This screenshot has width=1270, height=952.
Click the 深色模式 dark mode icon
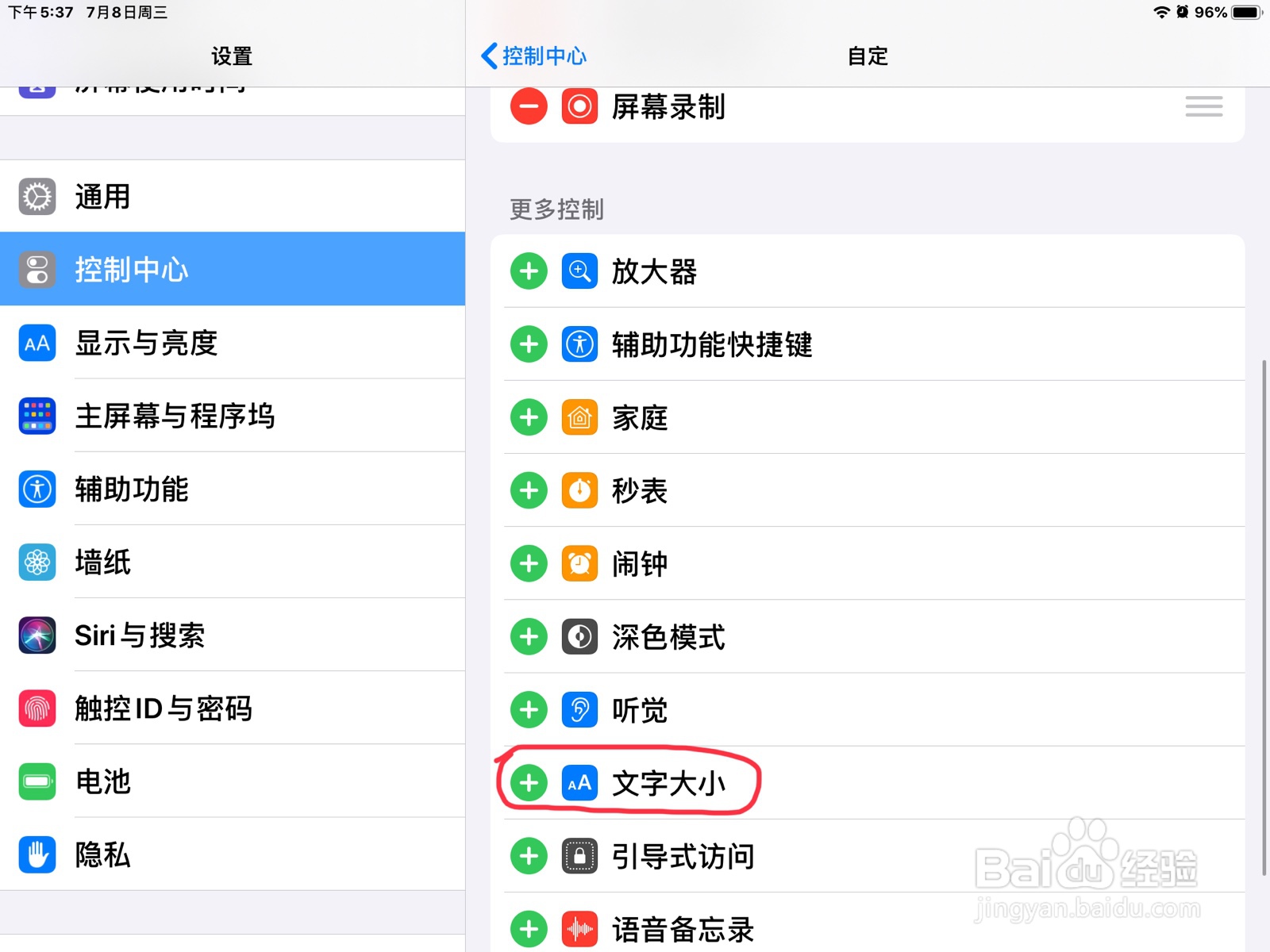point(579,636)
